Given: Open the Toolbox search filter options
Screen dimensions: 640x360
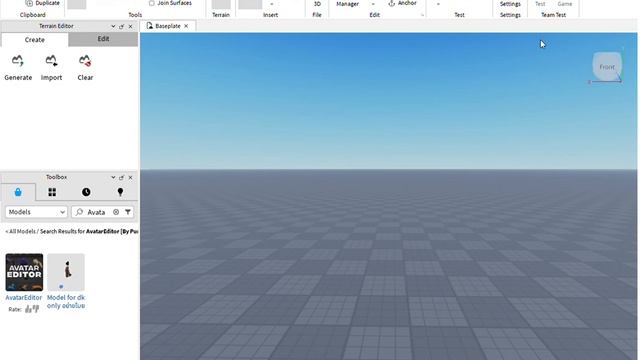Looking at the screenshot, I should (x=128, y=212).
